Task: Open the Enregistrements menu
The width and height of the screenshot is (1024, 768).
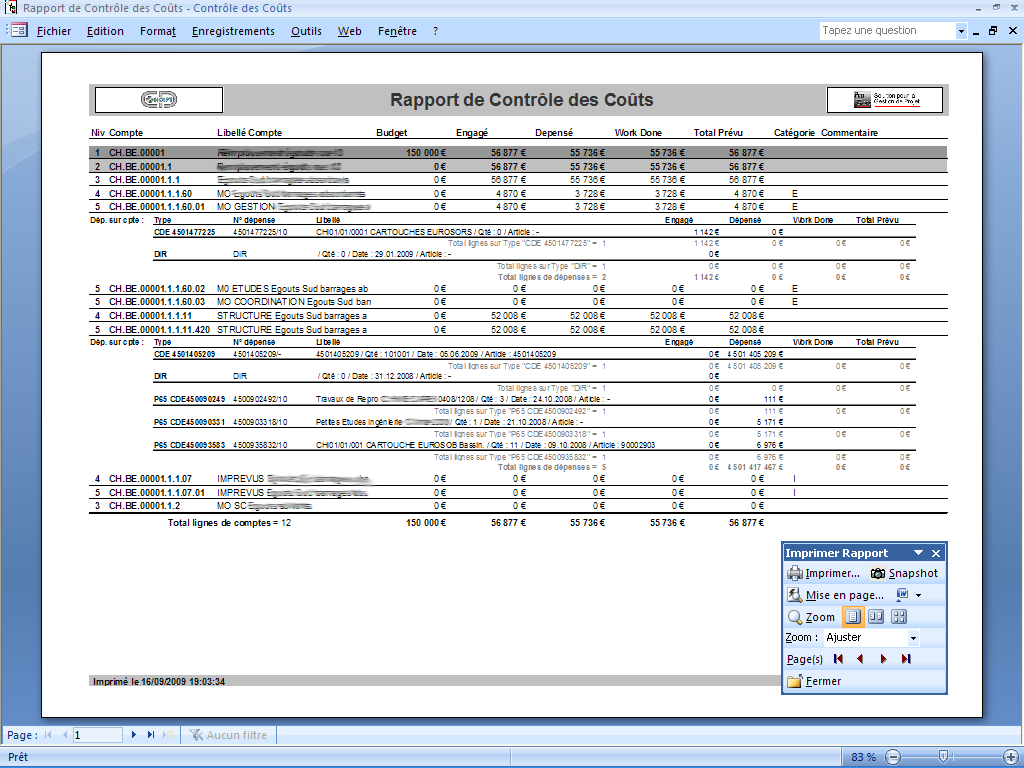Action: click(x=233, y=31)
